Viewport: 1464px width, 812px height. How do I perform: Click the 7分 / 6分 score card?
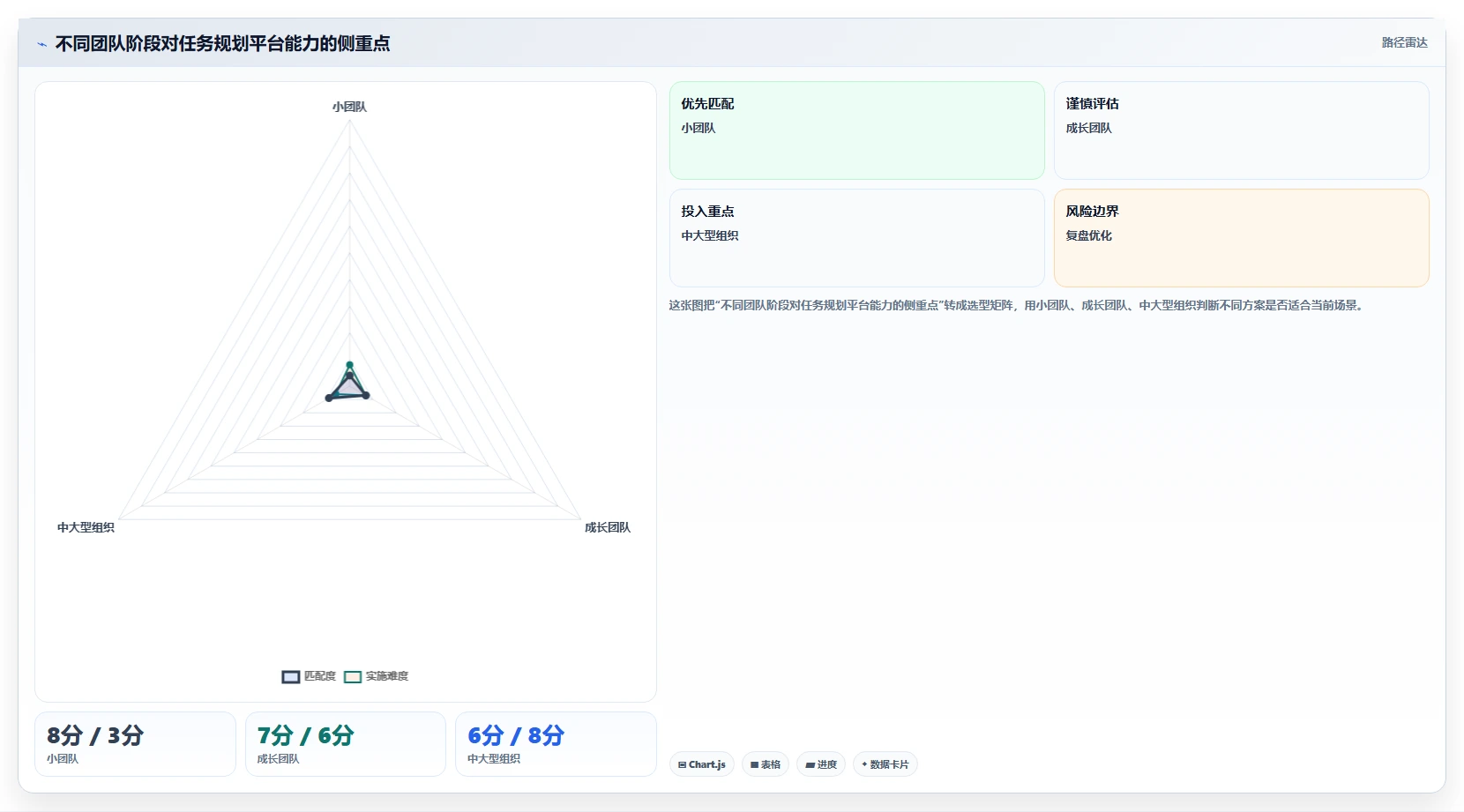click(x=346, y=744)
